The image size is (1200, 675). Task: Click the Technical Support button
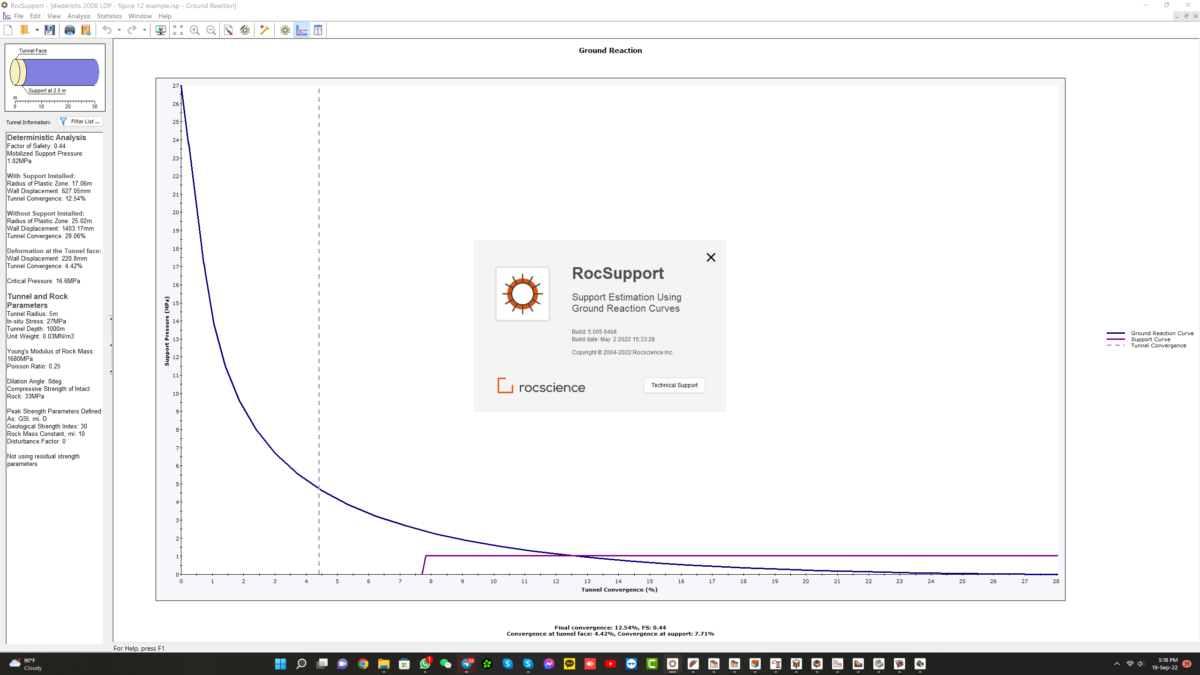tap(675, 385)
